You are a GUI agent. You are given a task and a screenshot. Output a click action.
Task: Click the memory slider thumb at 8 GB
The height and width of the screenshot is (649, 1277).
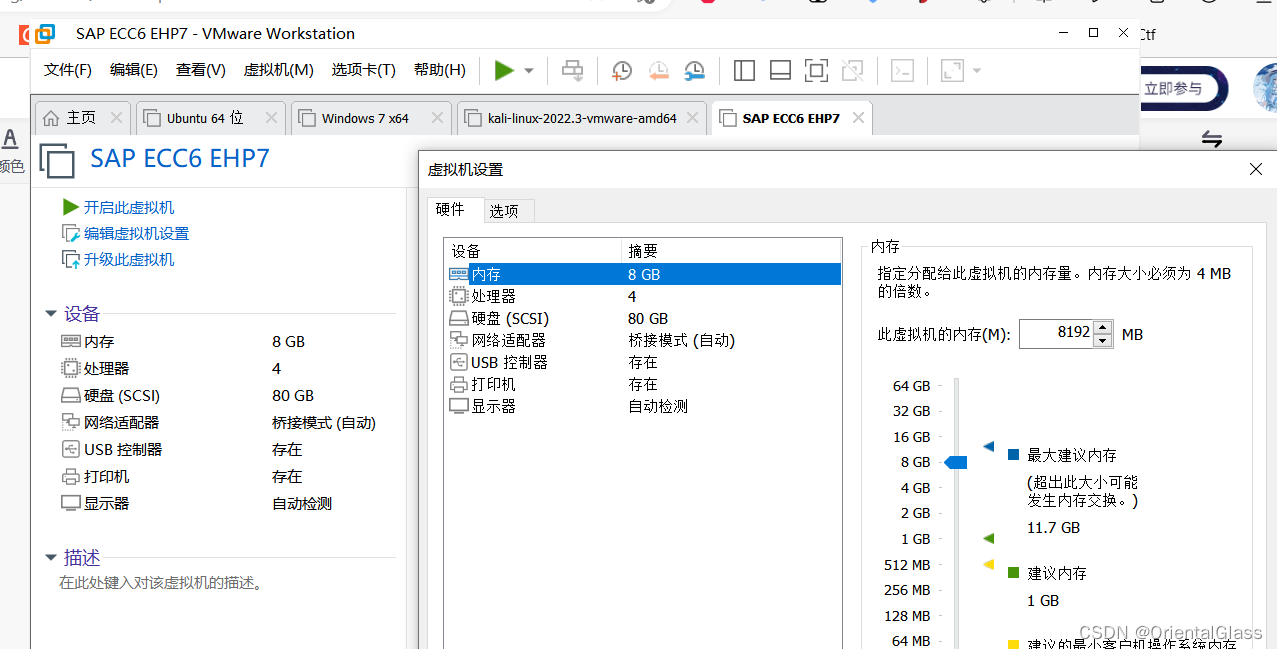[956, 462]
